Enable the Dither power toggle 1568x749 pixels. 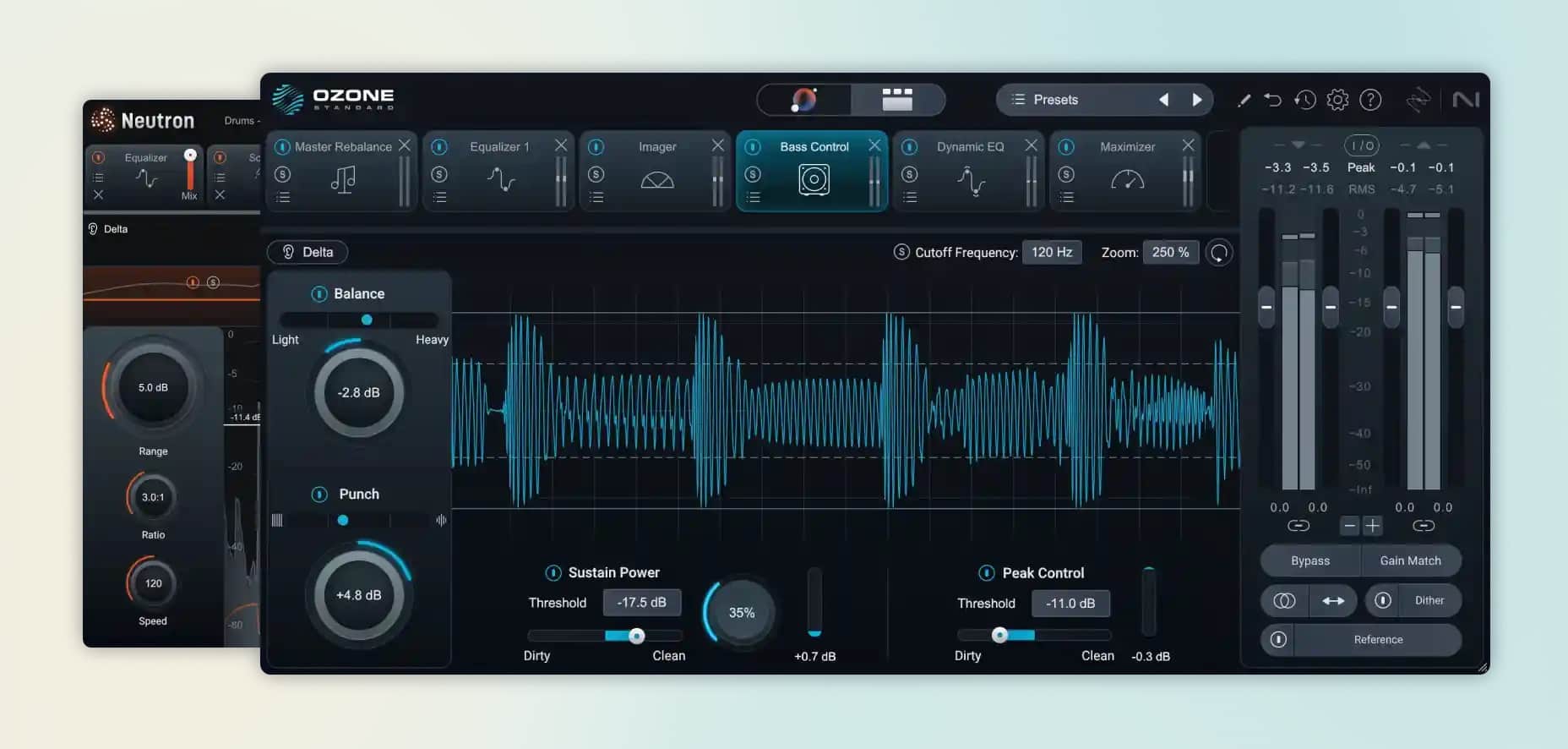pos(1383,600)
